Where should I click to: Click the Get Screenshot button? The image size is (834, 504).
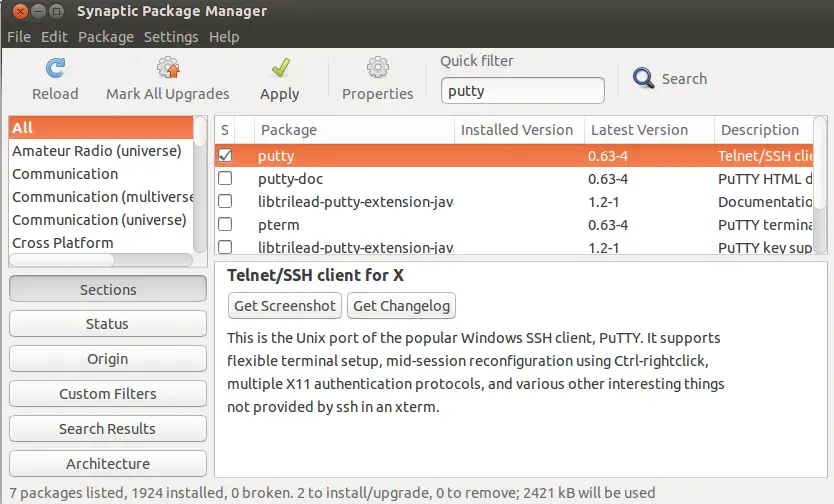click(285, 306)
